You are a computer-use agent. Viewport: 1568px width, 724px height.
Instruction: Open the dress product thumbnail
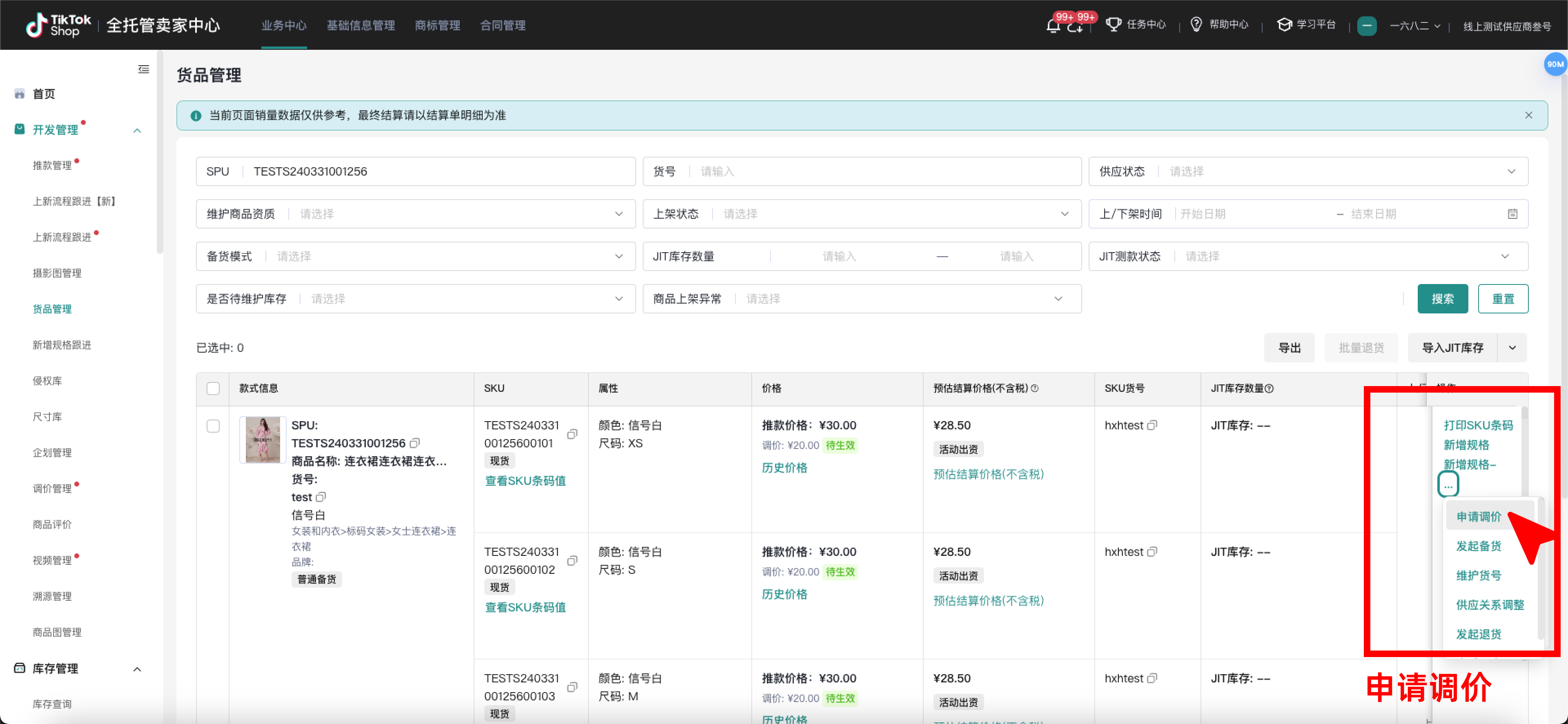click(x=262, y=440)
